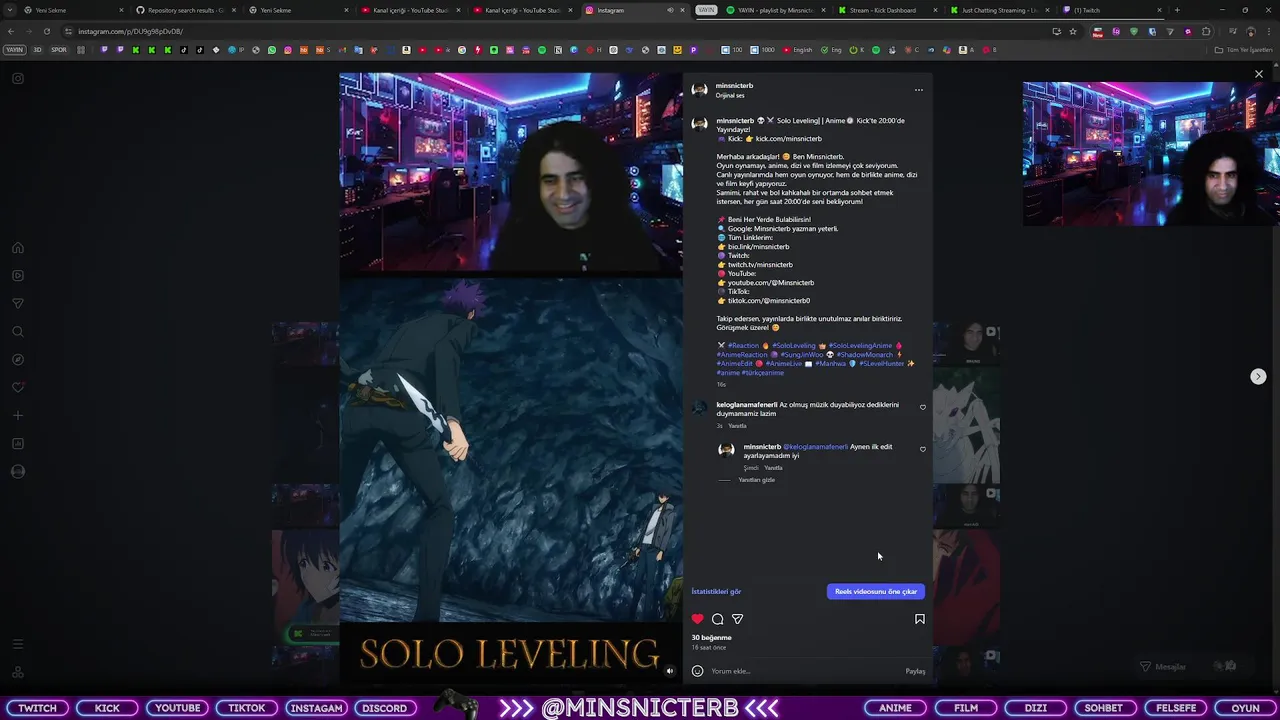Screen dimensions: 1280x720
Task: Like the Instagram post with heart icon
Action: click(698, 619)
